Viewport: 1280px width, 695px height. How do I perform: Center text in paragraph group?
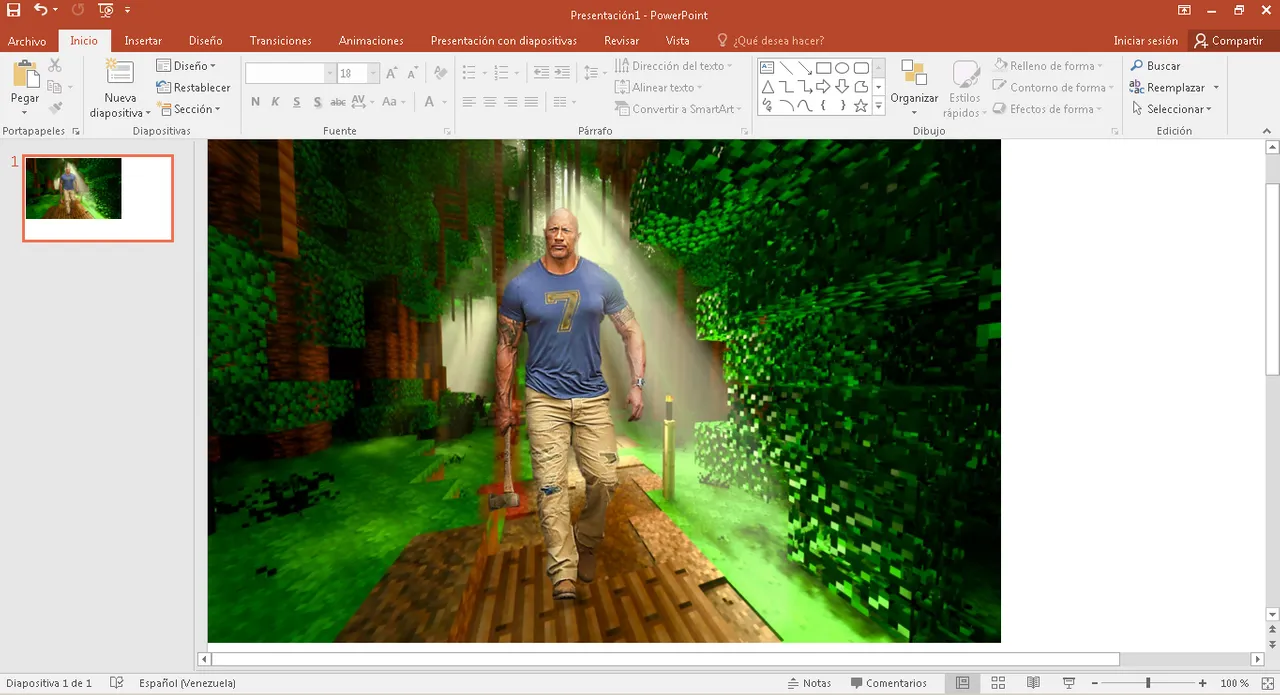point(490,102)
